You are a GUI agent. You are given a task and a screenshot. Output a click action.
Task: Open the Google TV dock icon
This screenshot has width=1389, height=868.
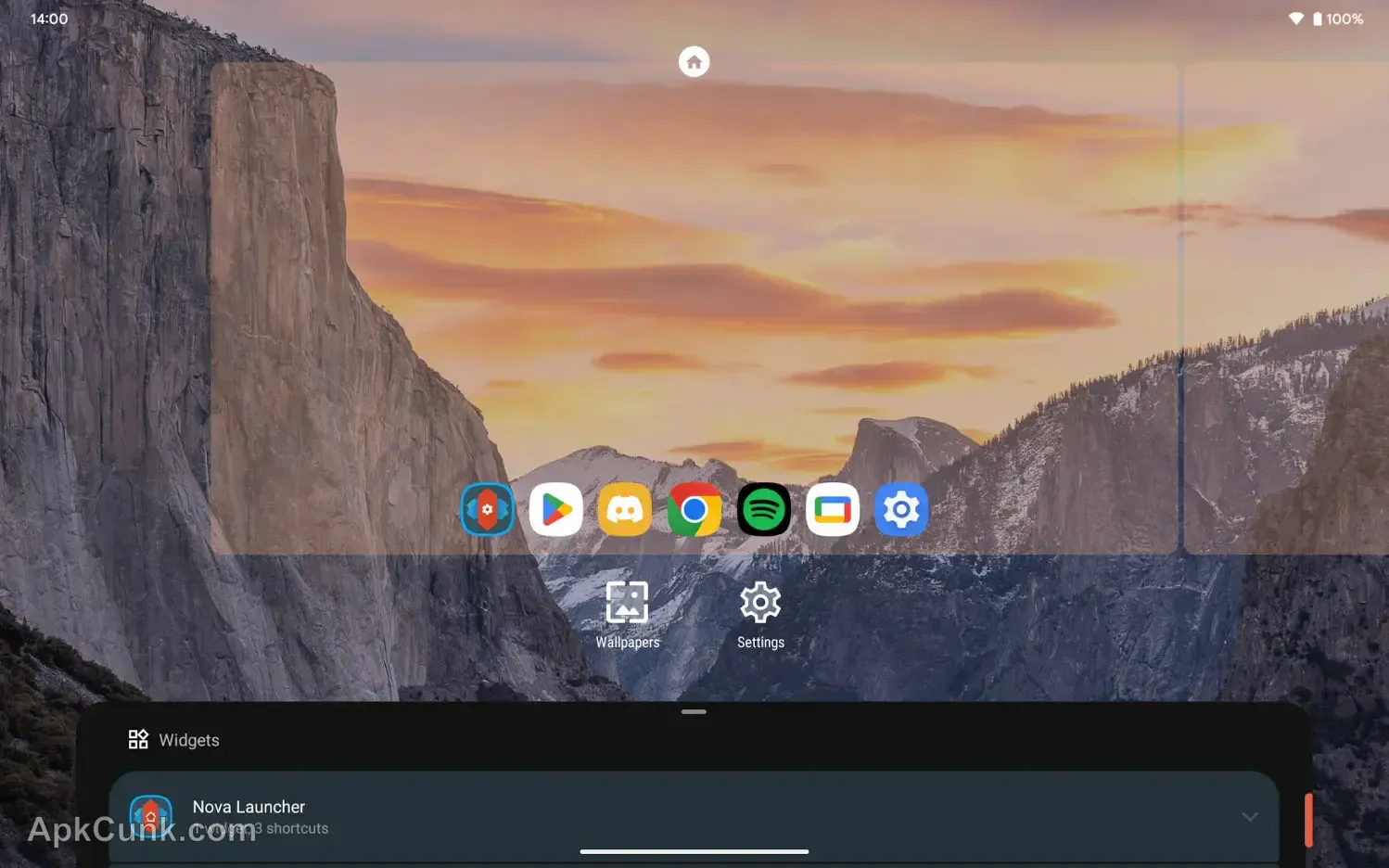tap(833, 509)
